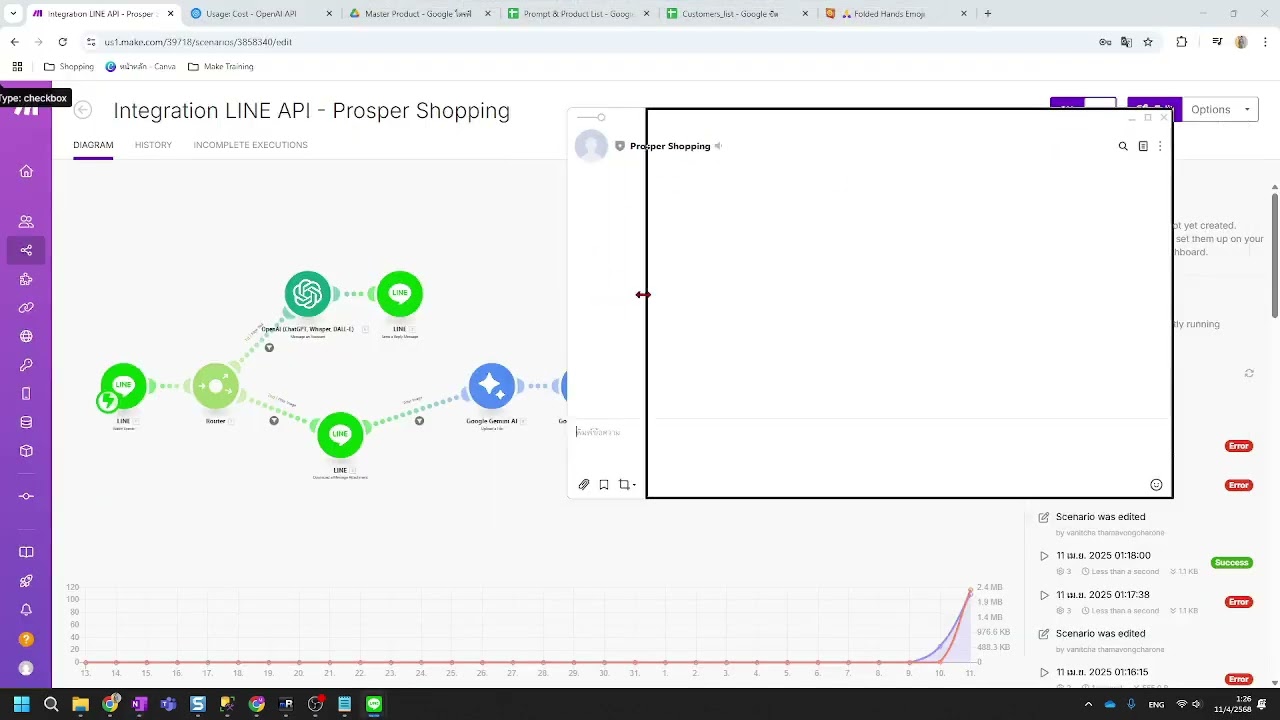
Task: Open the Shopping bookmark folder
Action: [x=68, y=67]
